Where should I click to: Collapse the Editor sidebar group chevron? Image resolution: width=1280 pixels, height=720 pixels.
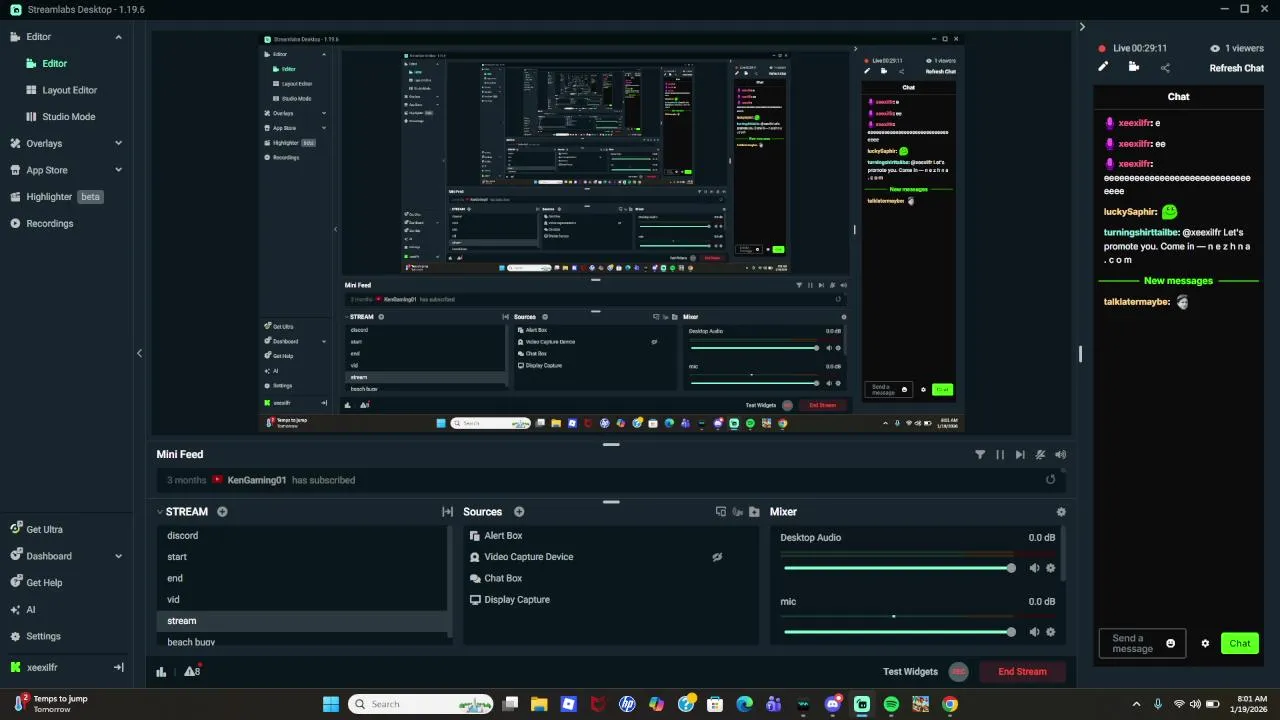point(118,37)
